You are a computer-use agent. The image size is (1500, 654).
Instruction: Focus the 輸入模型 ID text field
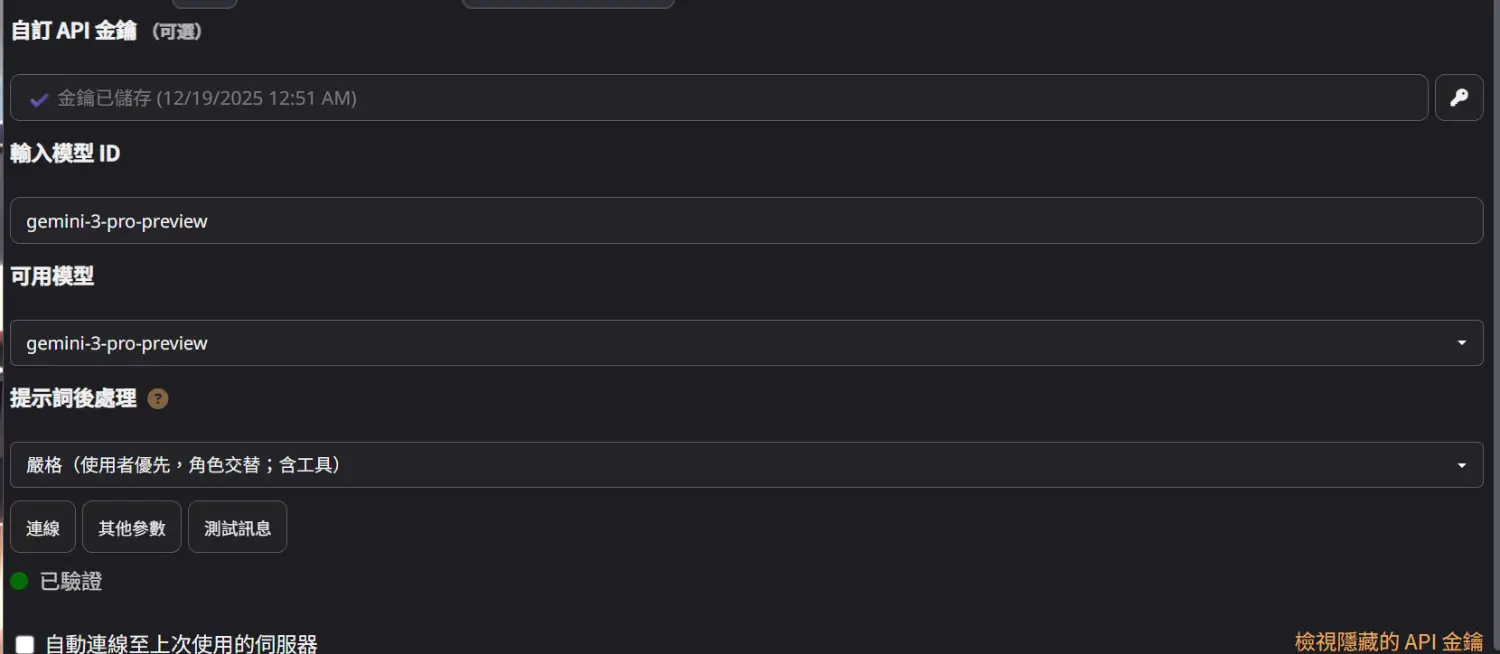click(x=745, y=221)
